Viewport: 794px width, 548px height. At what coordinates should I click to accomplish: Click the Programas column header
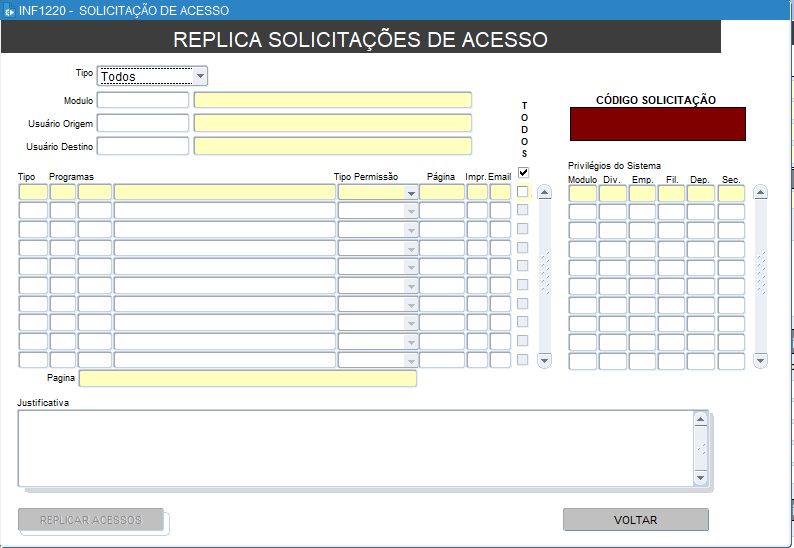[71, 177]
